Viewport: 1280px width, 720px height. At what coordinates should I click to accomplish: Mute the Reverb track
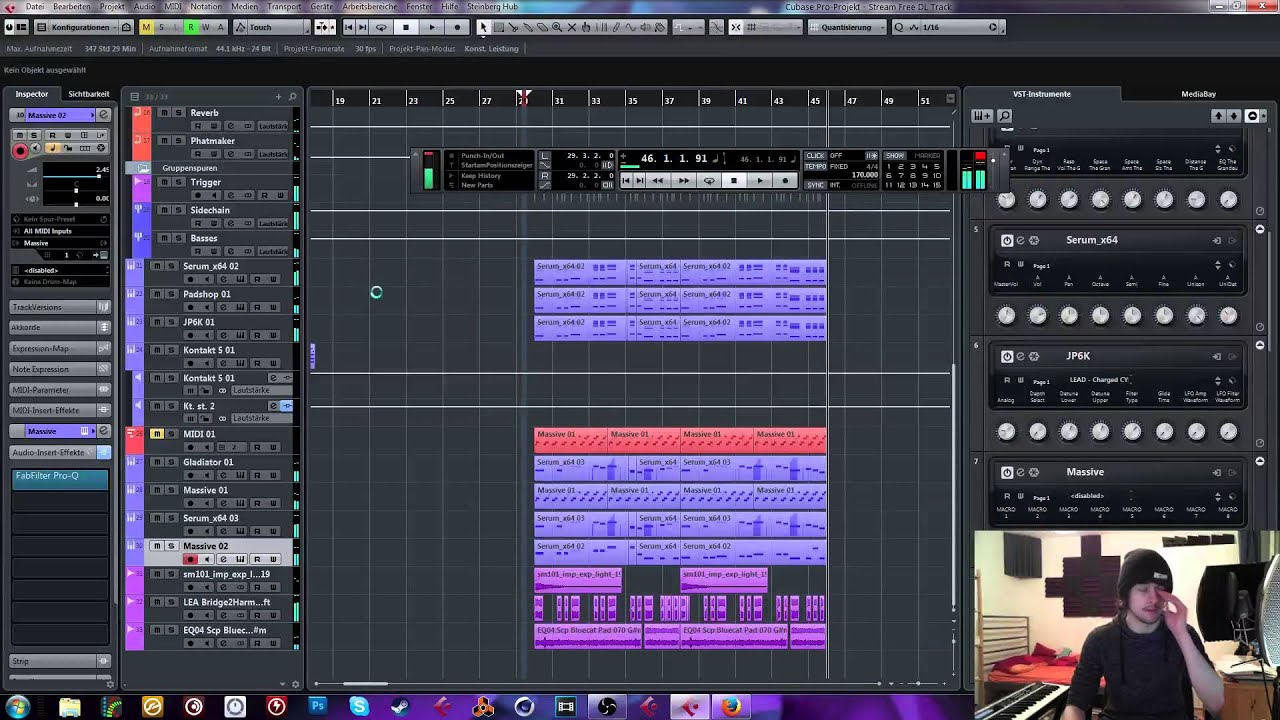tap(164, 113)
